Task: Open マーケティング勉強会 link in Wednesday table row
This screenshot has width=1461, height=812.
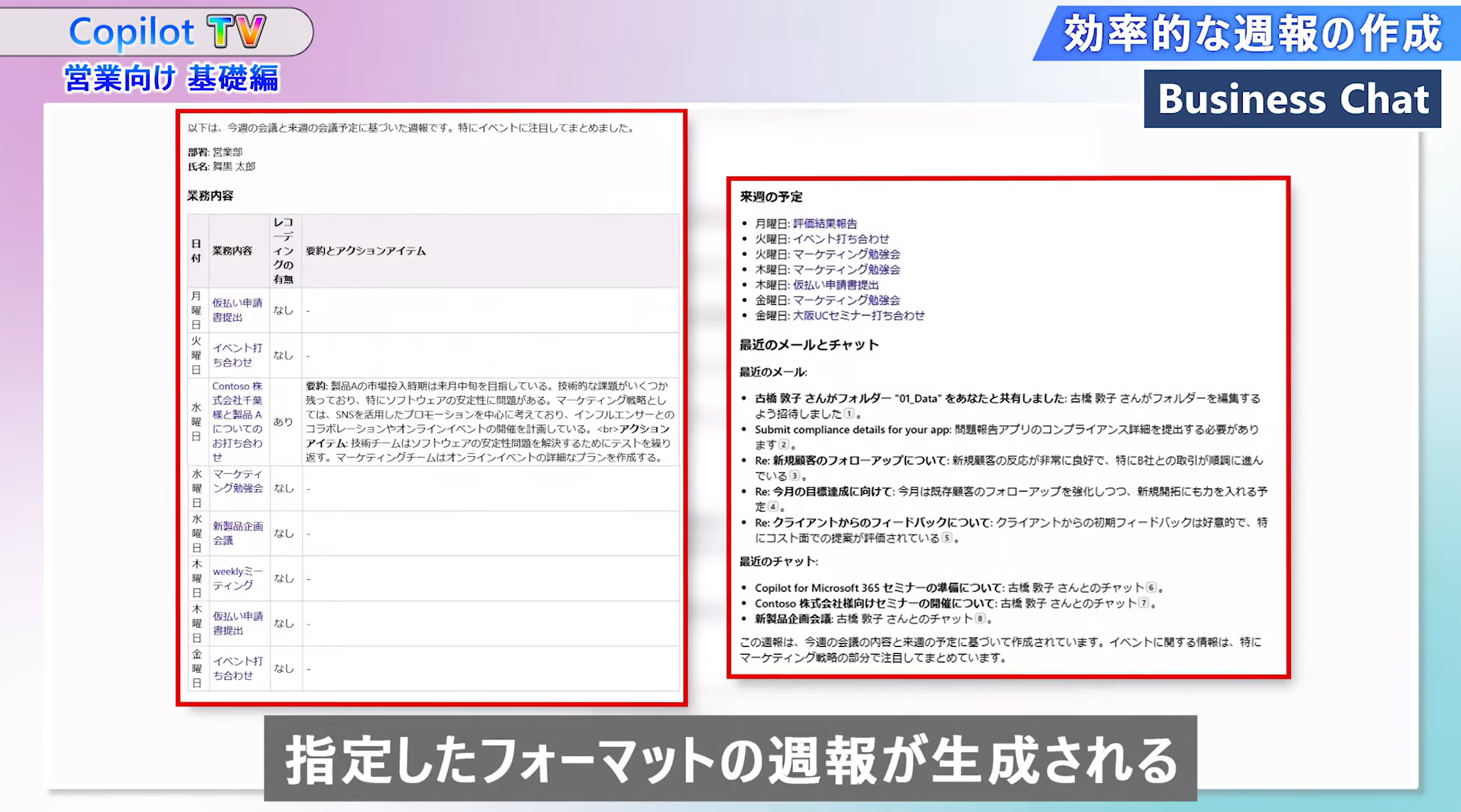Action: [x=238, y=481]
